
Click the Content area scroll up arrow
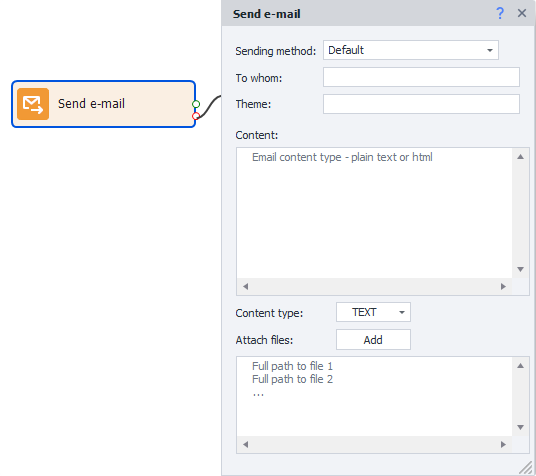tap(520, 157)
